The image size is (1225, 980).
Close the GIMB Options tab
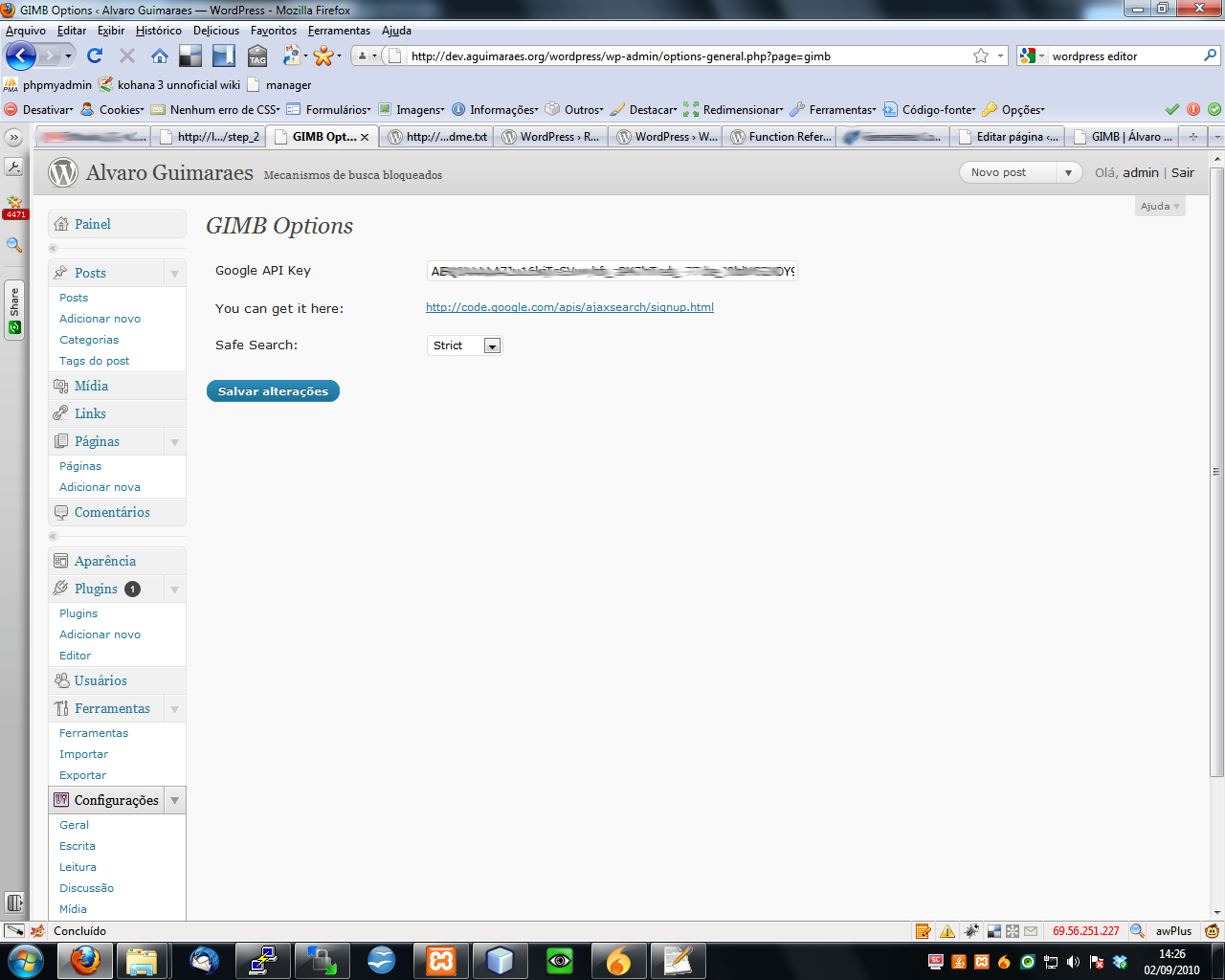(x=365, y=137)
